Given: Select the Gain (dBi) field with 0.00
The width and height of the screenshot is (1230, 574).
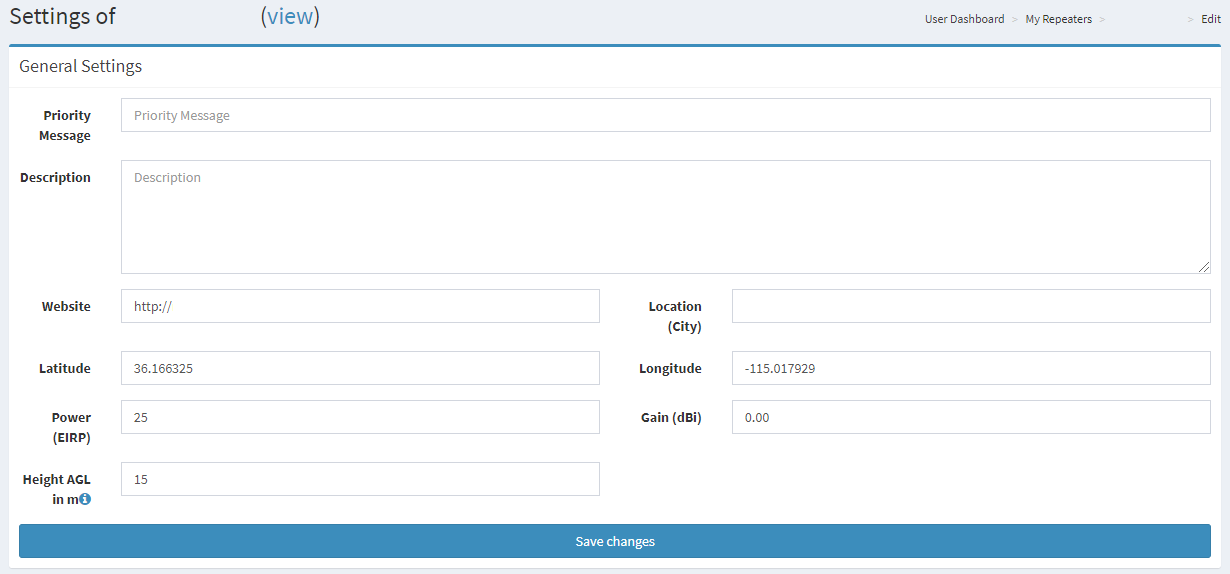Looking at the screenshot, I should click(x=971, y=417).
